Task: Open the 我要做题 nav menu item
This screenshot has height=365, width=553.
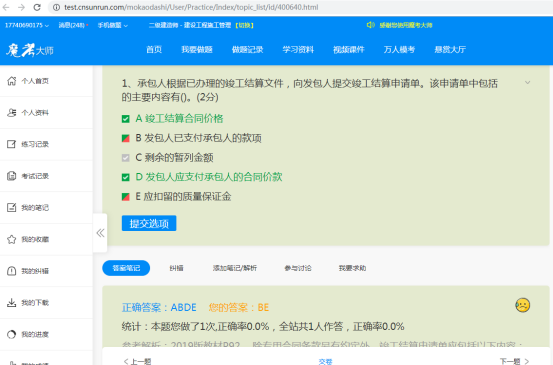Action: [197, 49]
